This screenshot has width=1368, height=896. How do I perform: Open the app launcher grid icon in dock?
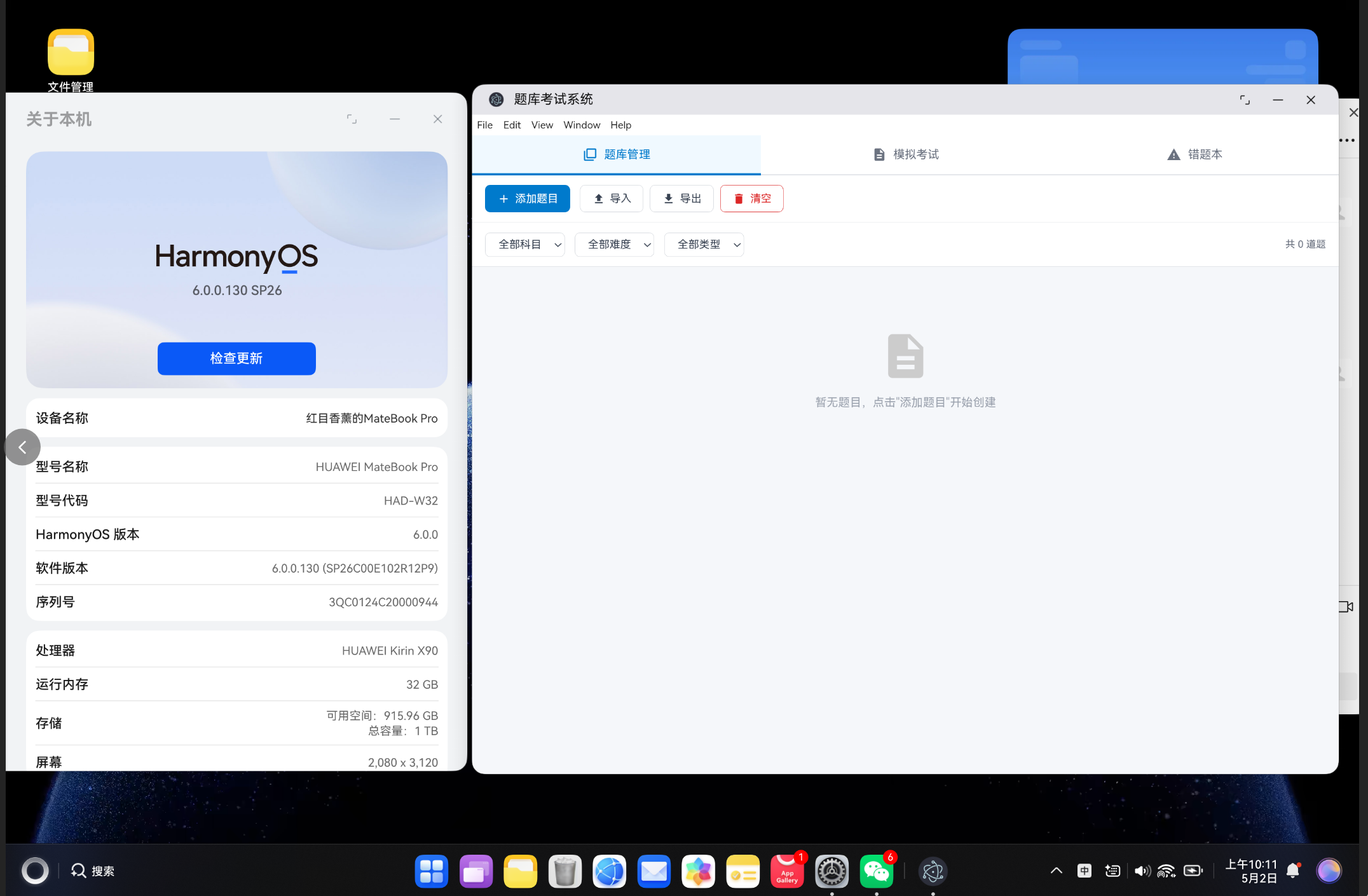(x=431, y=871)
